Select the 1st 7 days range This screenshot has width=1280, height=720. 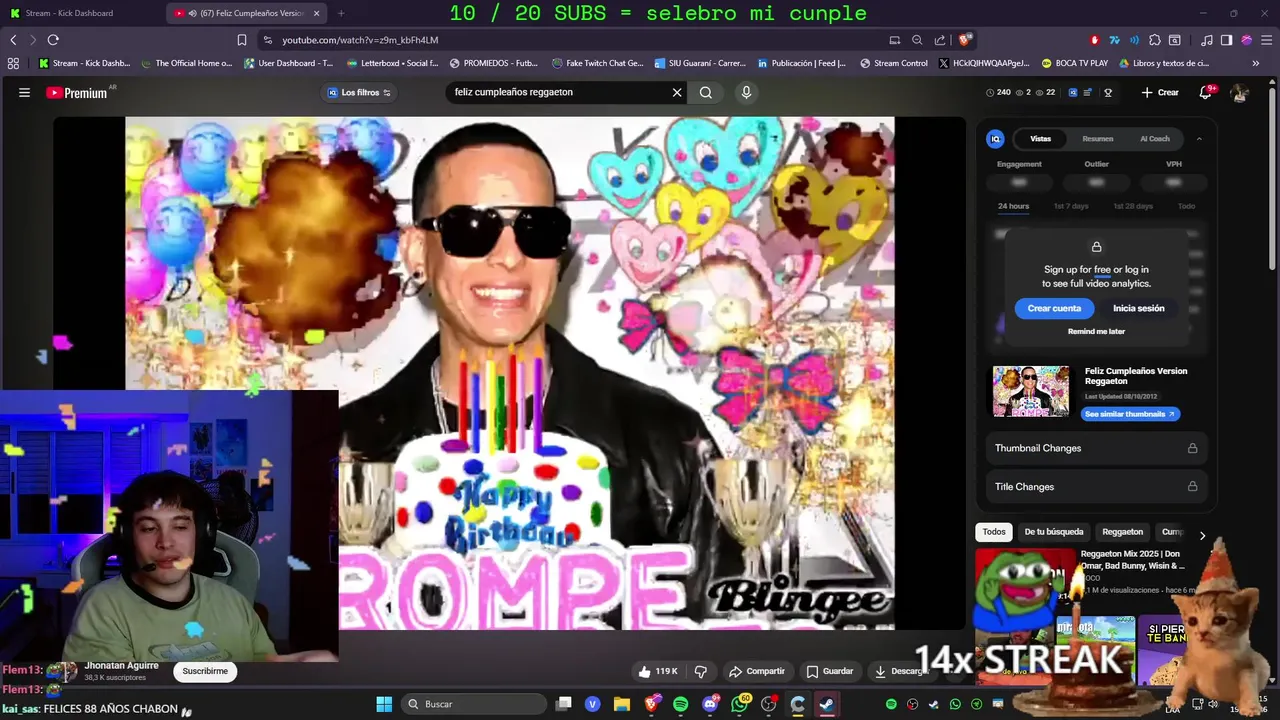tap(1070, 206)
